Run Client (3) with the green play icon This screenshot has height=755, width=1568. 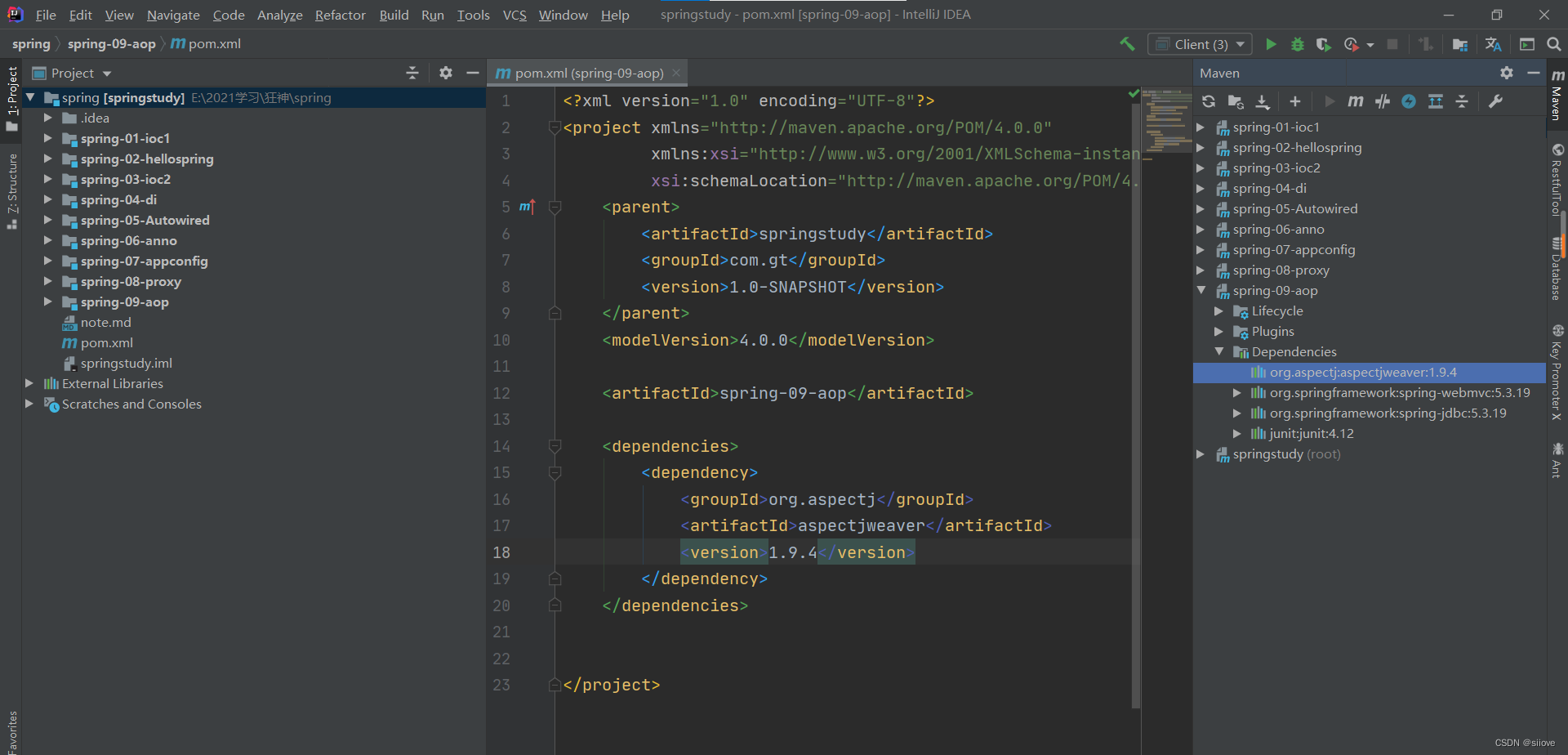1271,44
